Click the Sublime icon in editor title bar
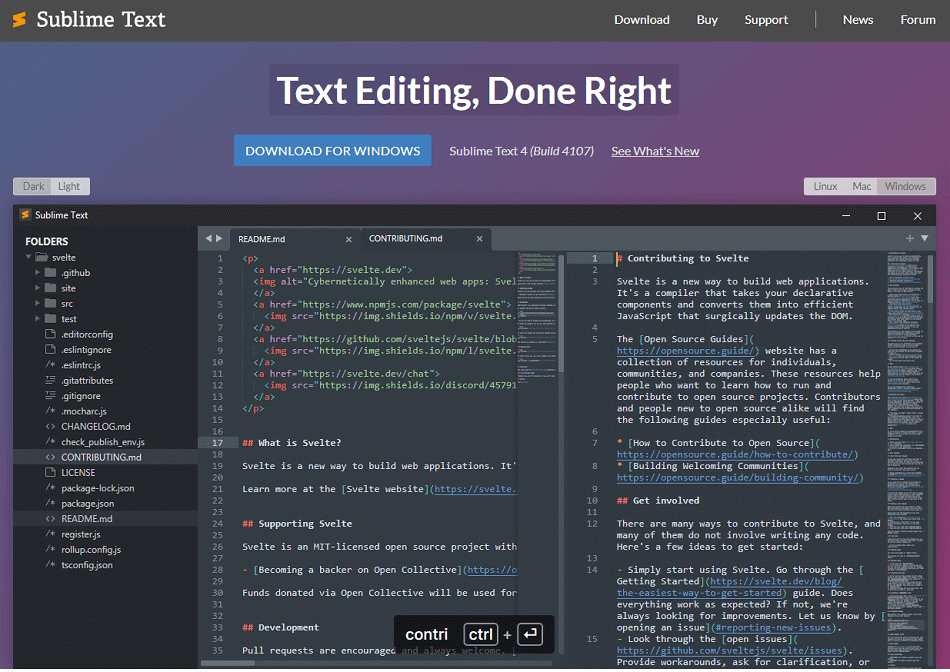The width and height of the screenshot is (950, 672). tap(25, 215)
